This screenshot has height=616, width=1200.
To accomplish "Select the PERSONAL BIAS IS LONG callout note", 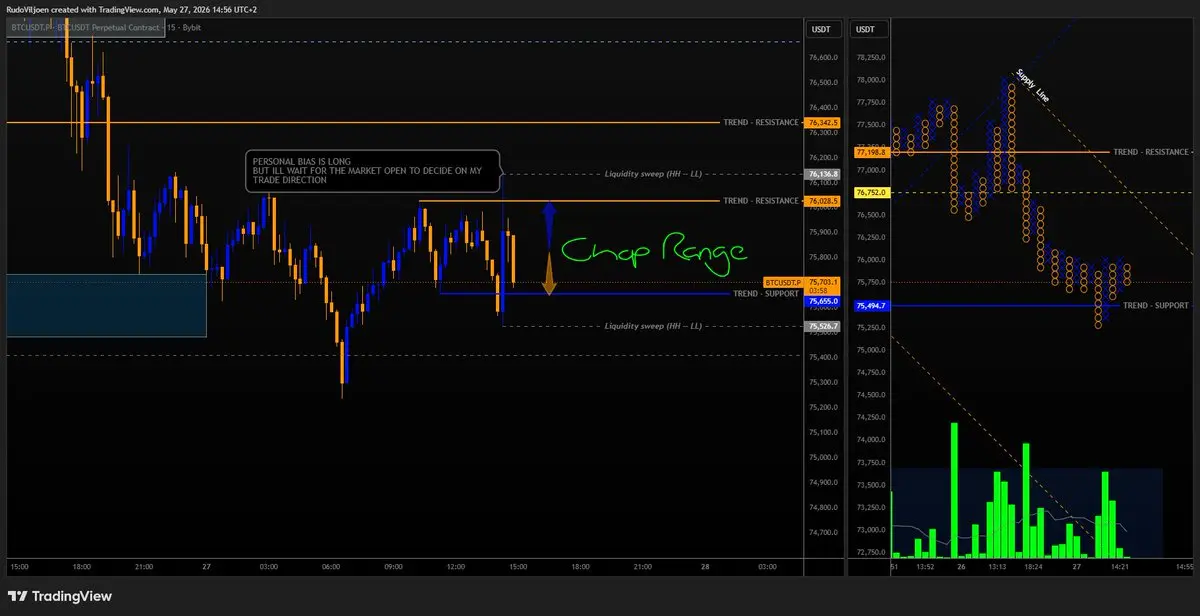I will (x=371, y=171).
